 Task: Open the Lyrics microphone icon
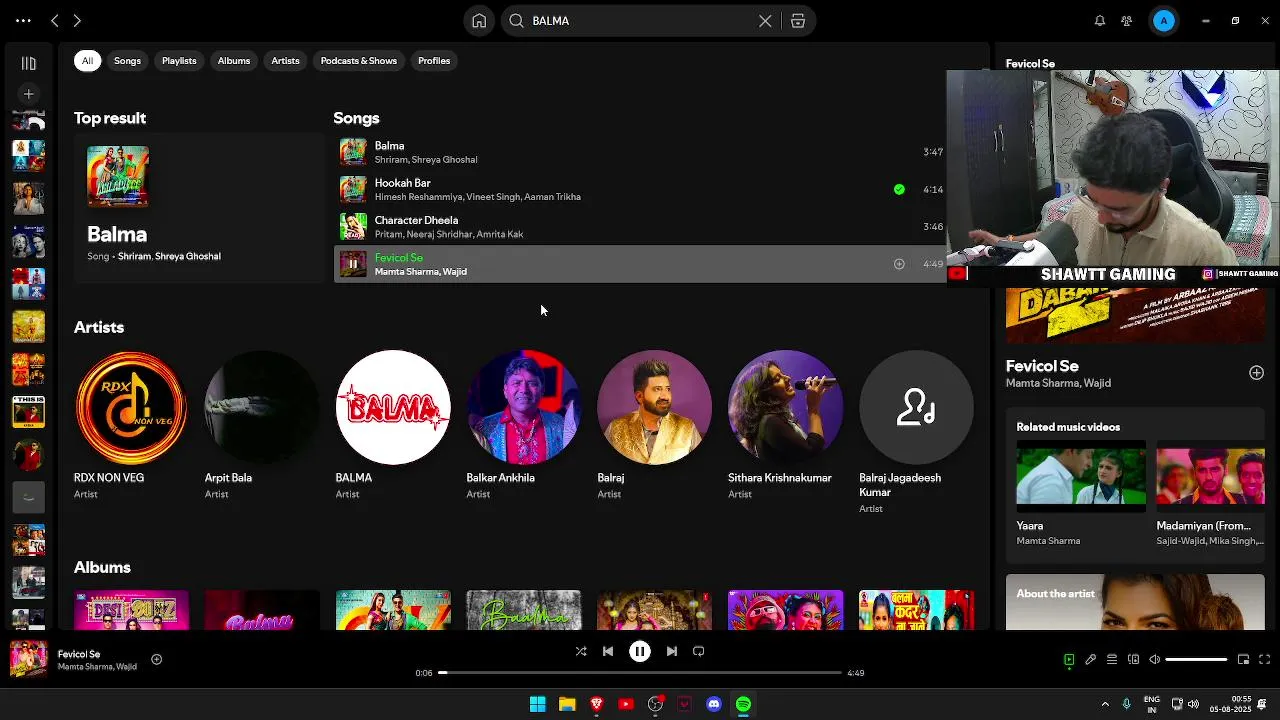(1091, 659)
